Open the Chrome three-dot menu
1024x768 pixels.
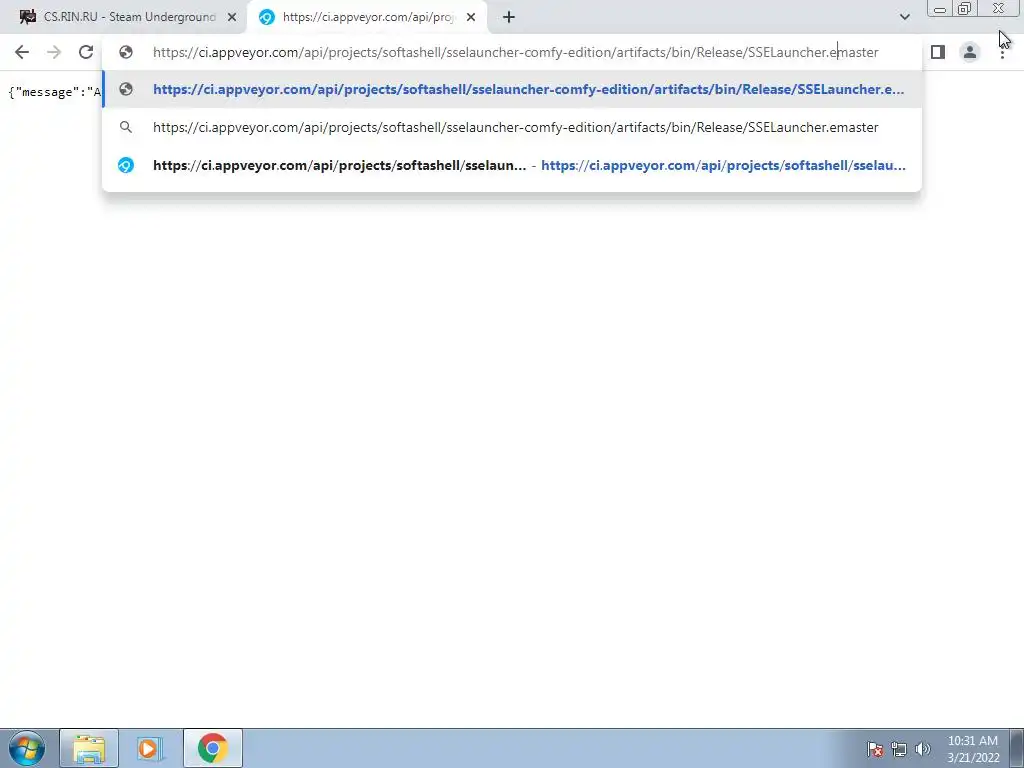(x=1002, y=52)
